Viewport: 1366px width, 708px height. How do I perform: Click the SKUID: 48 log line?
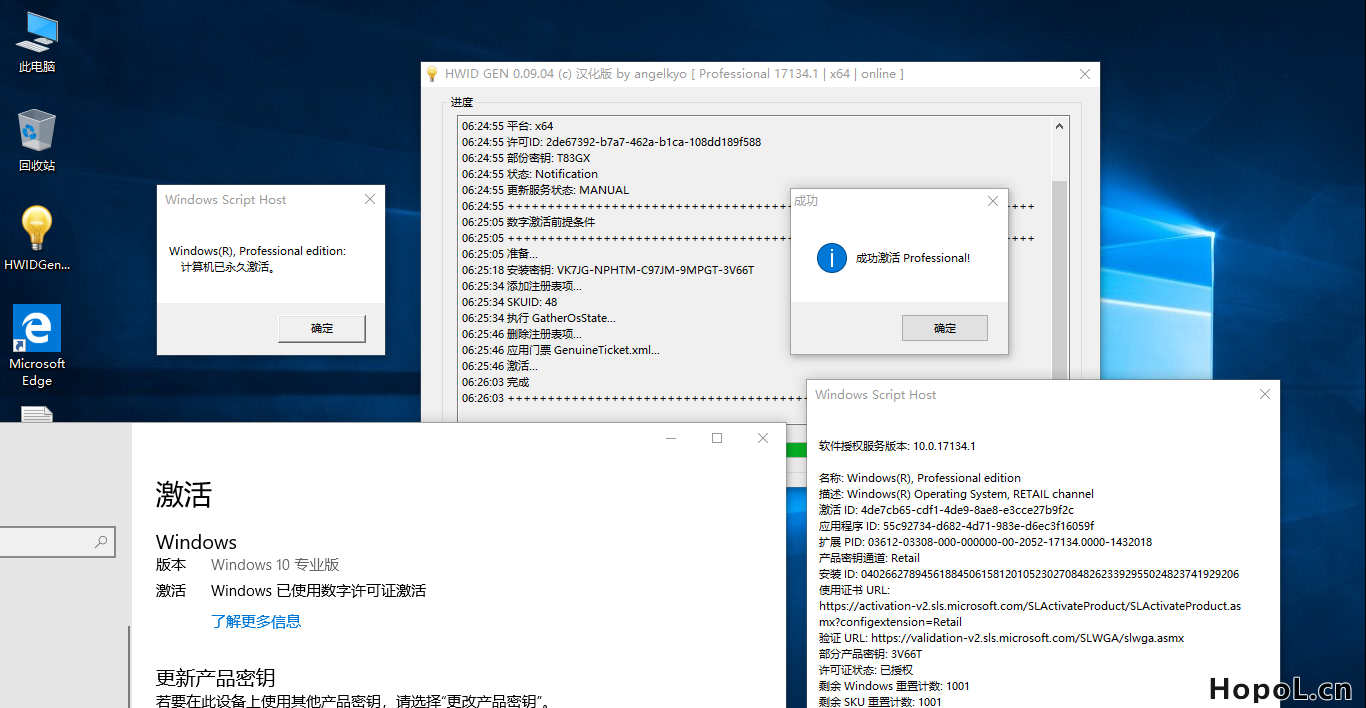tap(510, 302)
